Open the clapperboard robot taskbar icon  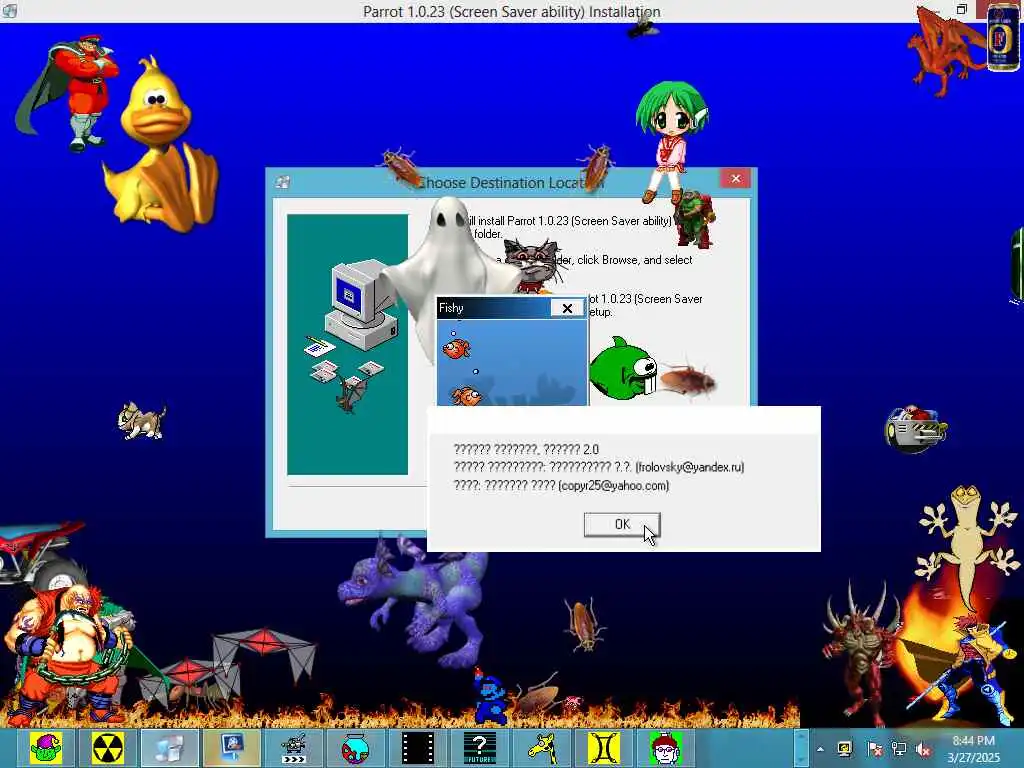tap(293, 748)
